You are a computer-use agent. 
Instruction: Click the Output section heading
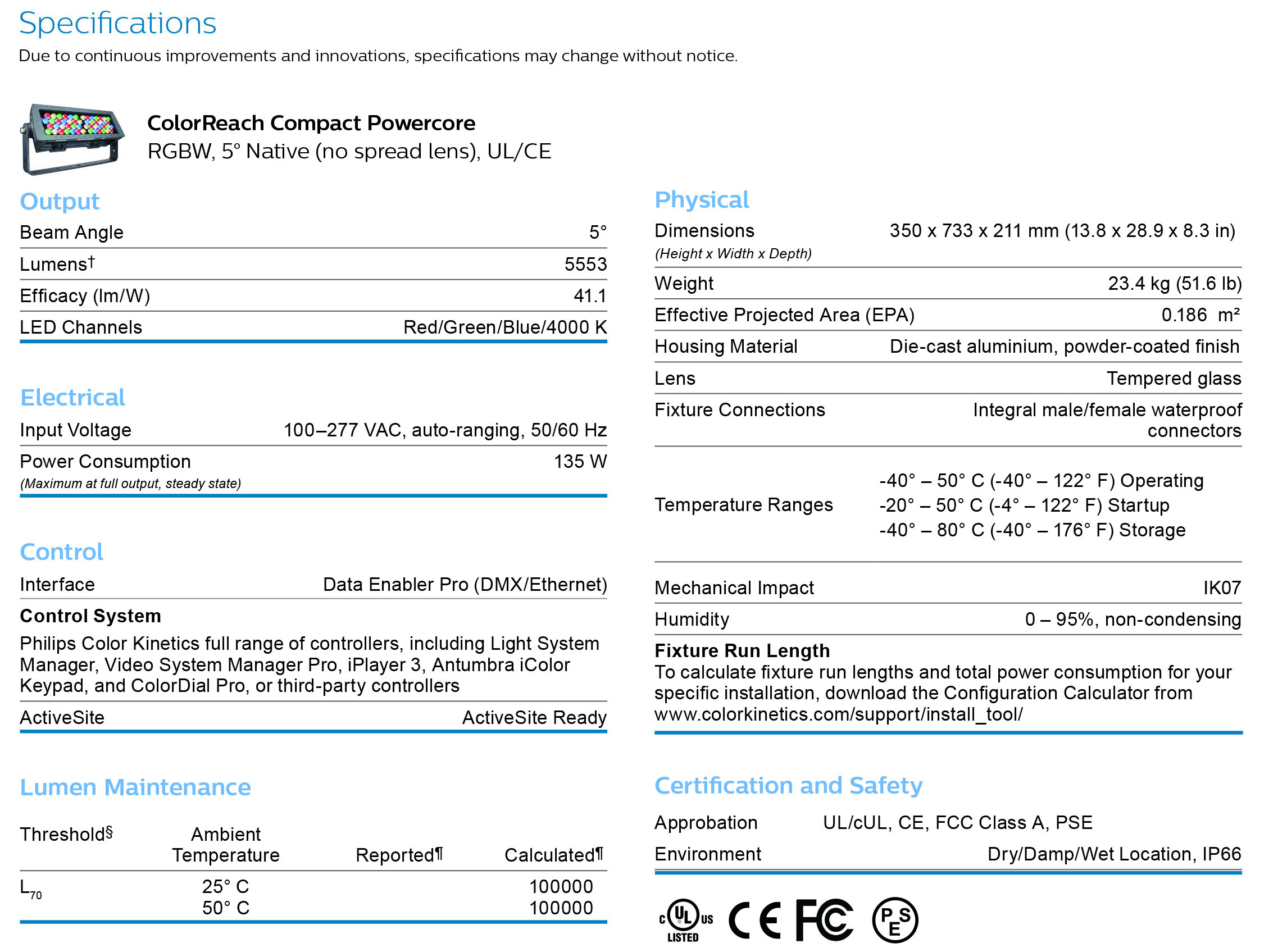point(60,202)
